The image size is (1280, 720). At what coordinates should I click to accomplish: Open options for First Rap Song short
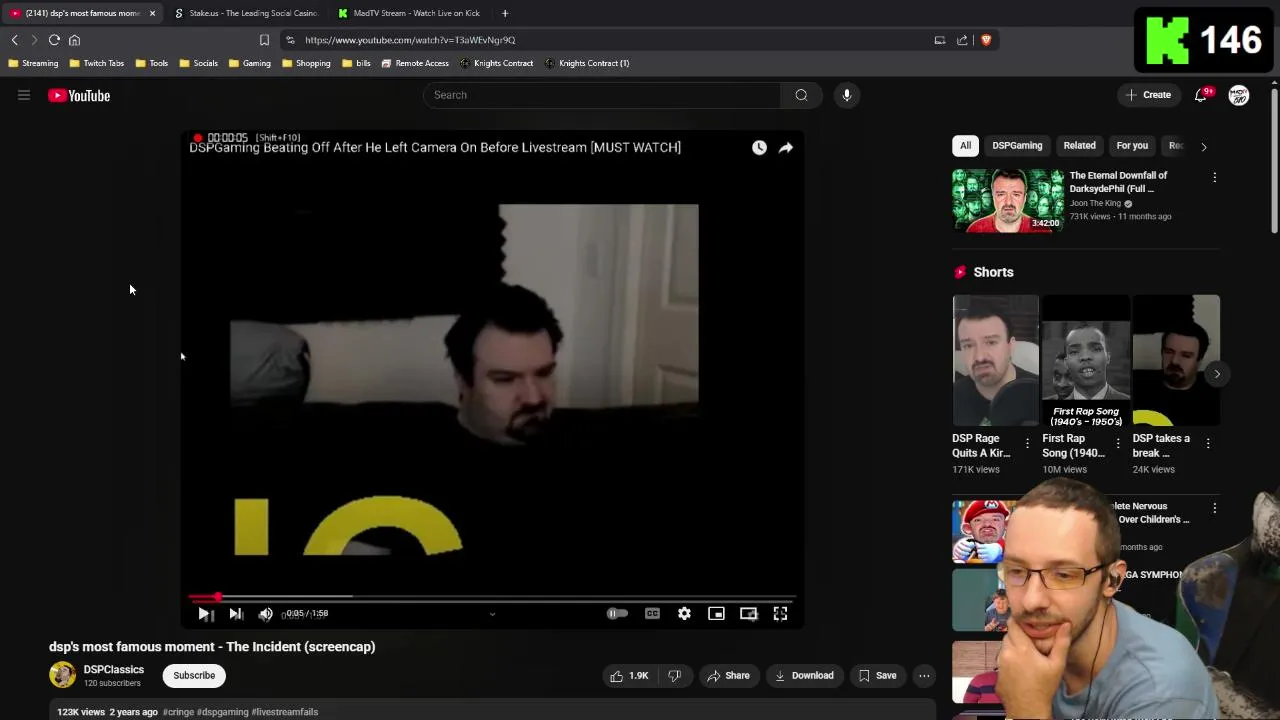(1117, 443)
